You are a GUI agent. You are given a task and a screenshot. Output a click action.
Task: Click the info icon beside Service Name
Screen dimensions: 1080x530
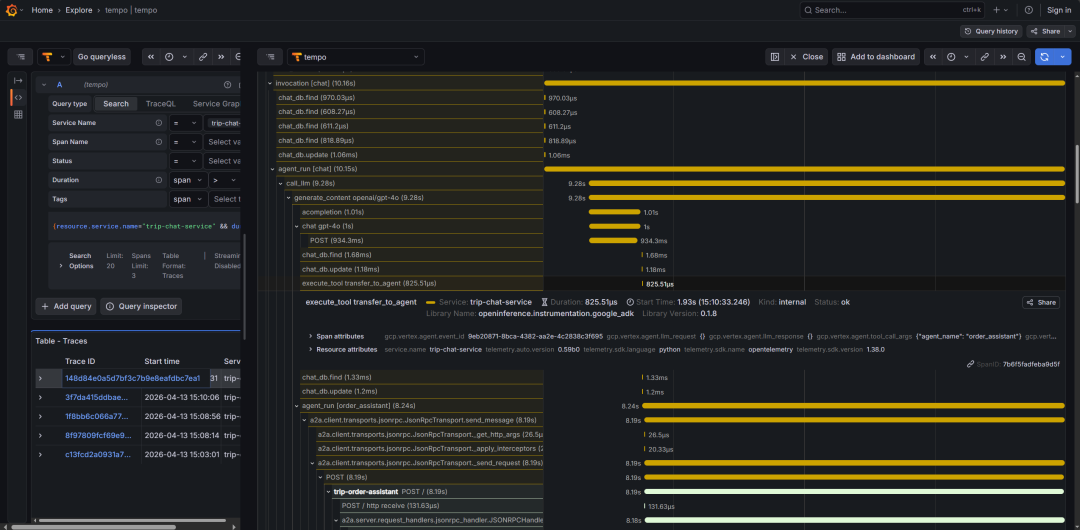click(158, 123)
